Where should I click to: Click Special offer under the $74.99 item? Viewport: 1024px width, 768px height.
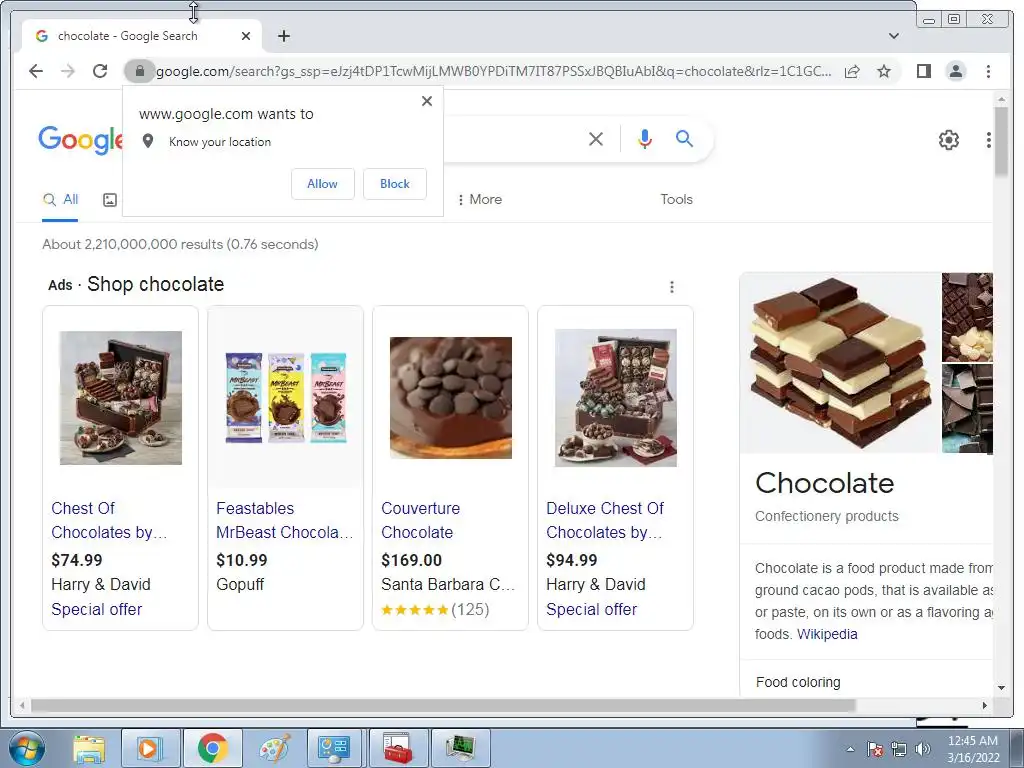point(97,609)
